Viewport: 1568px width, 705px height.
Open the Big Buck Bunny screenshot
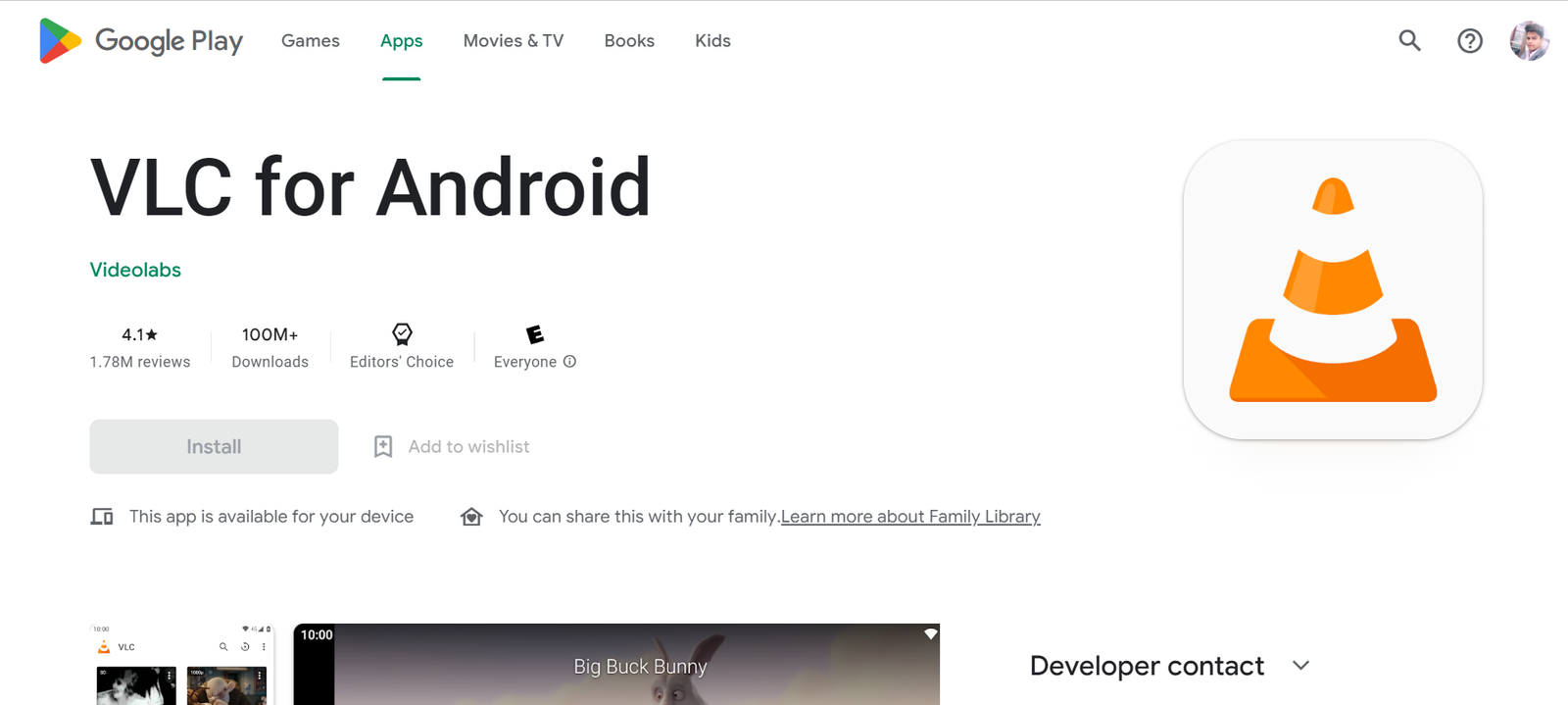click(616, 664)
